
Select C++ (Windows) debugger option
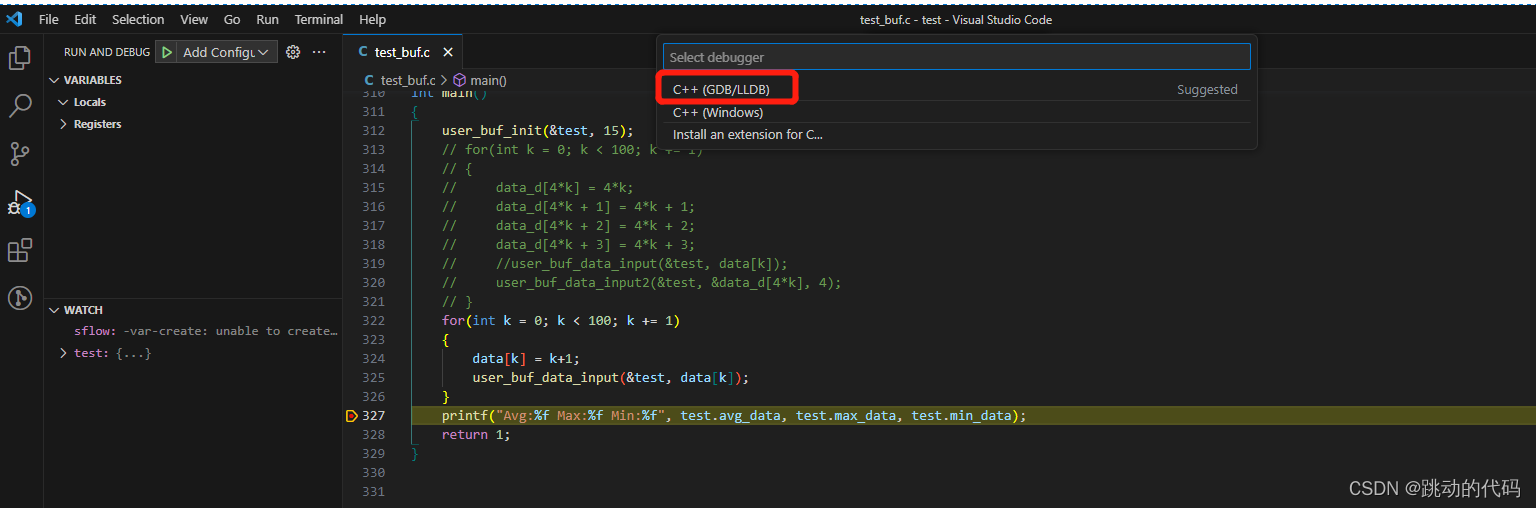[x=955, y=113]
